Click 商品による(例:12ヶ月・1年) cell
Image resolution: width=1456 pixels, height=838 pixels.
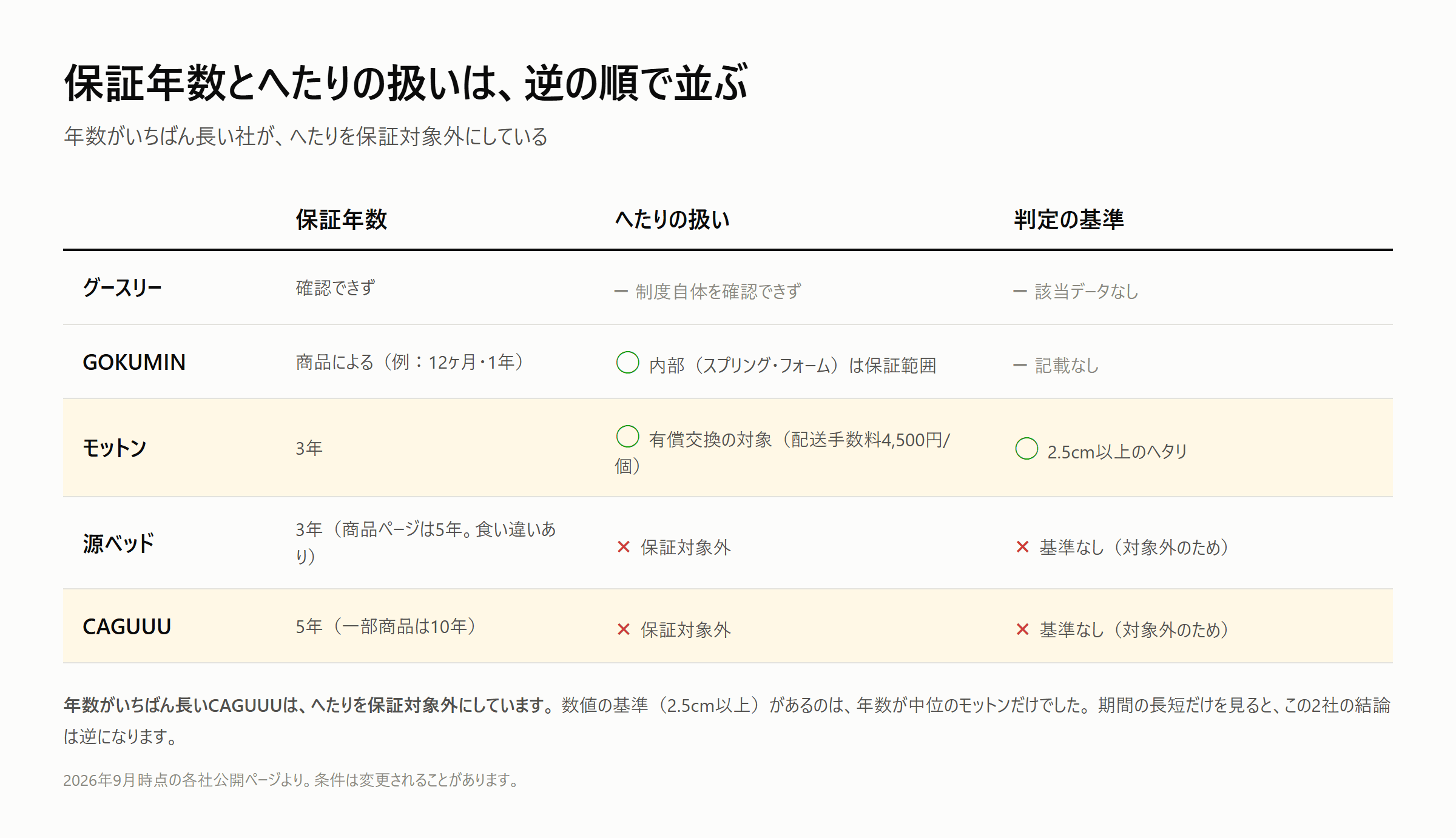click(x=411, y=362)
